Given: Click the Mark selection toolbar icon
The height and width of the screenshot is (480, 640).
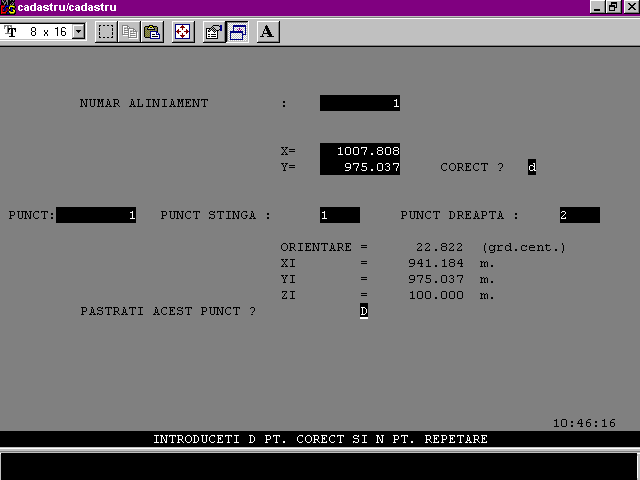Looking at the screenshot, I should tap(106, 32).
